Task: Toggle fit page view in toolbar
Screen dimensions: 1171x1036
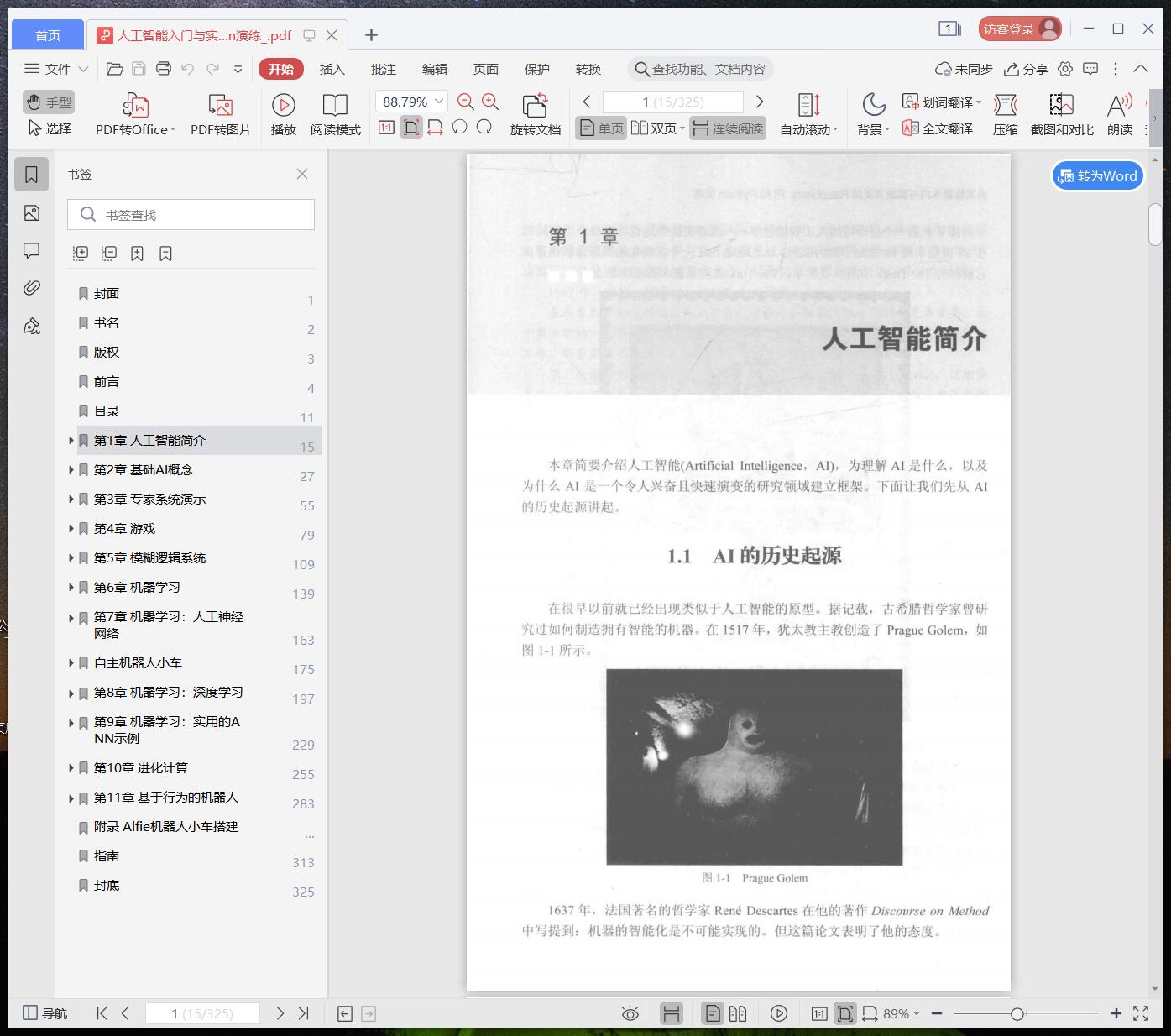Action: [x=411, y=128]
